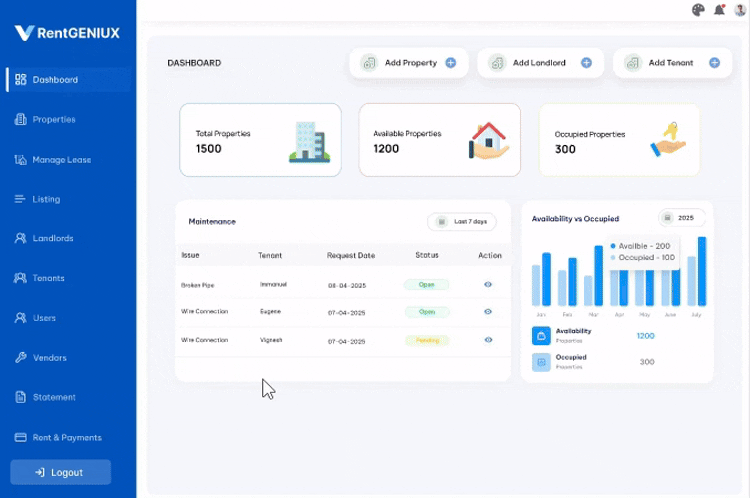Go to Manage Lease section
Viewport: 750px width, 498px height.
61,159
